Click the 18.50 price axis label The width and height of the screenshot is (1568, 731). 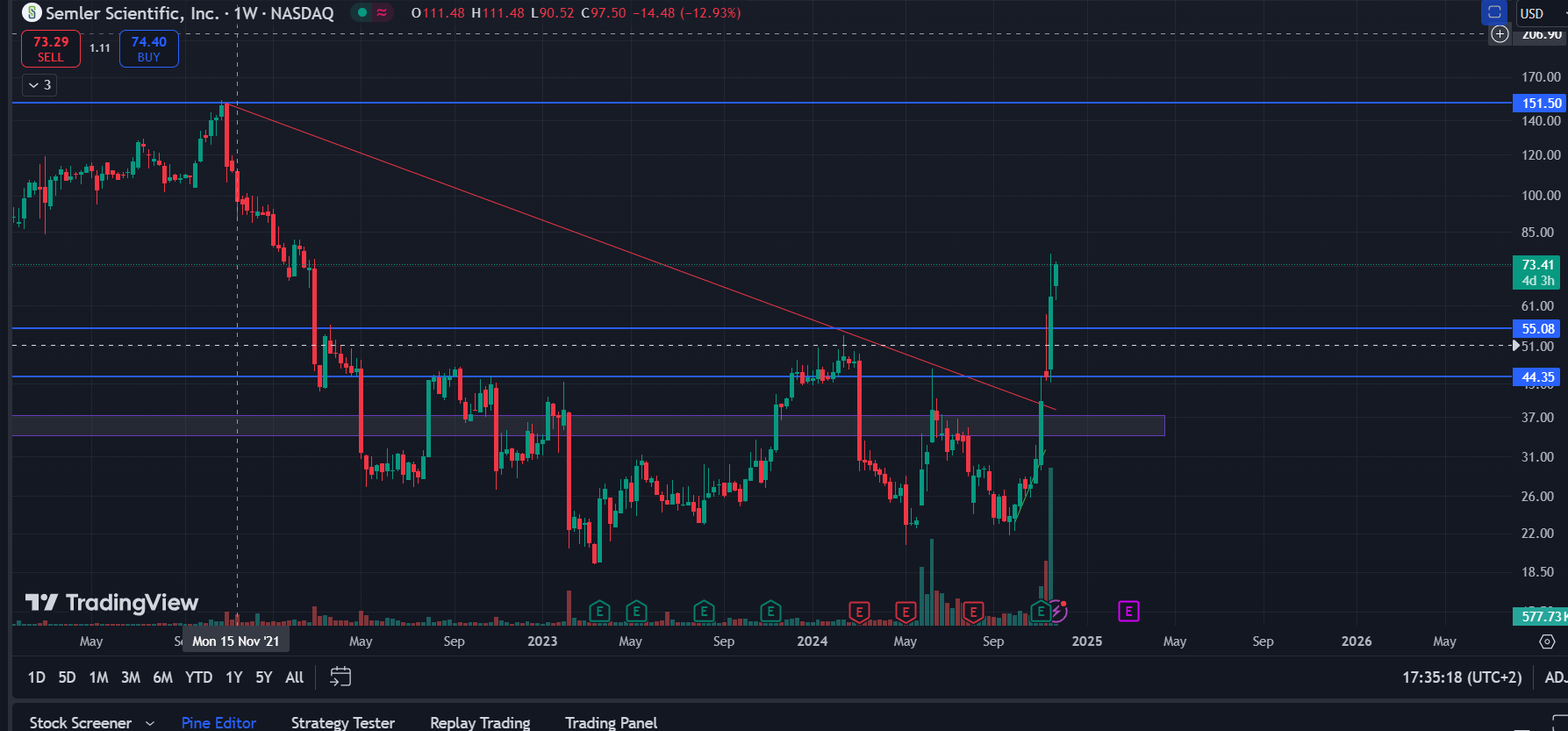(1537, 571)
